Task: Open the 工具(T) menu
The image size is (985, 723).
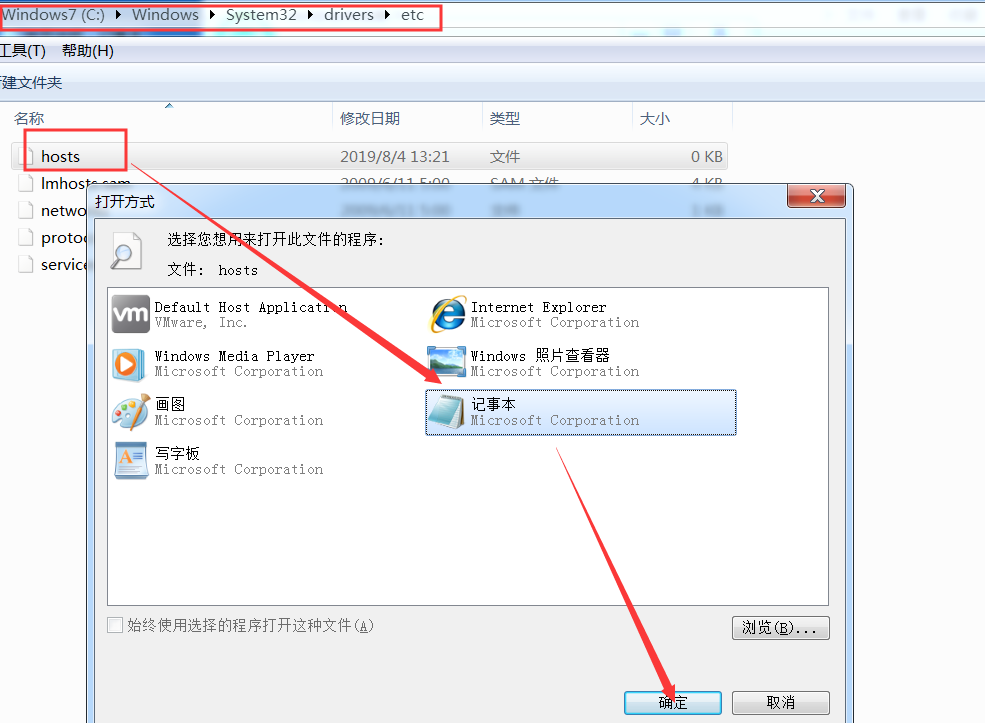Action: (22, 50)
